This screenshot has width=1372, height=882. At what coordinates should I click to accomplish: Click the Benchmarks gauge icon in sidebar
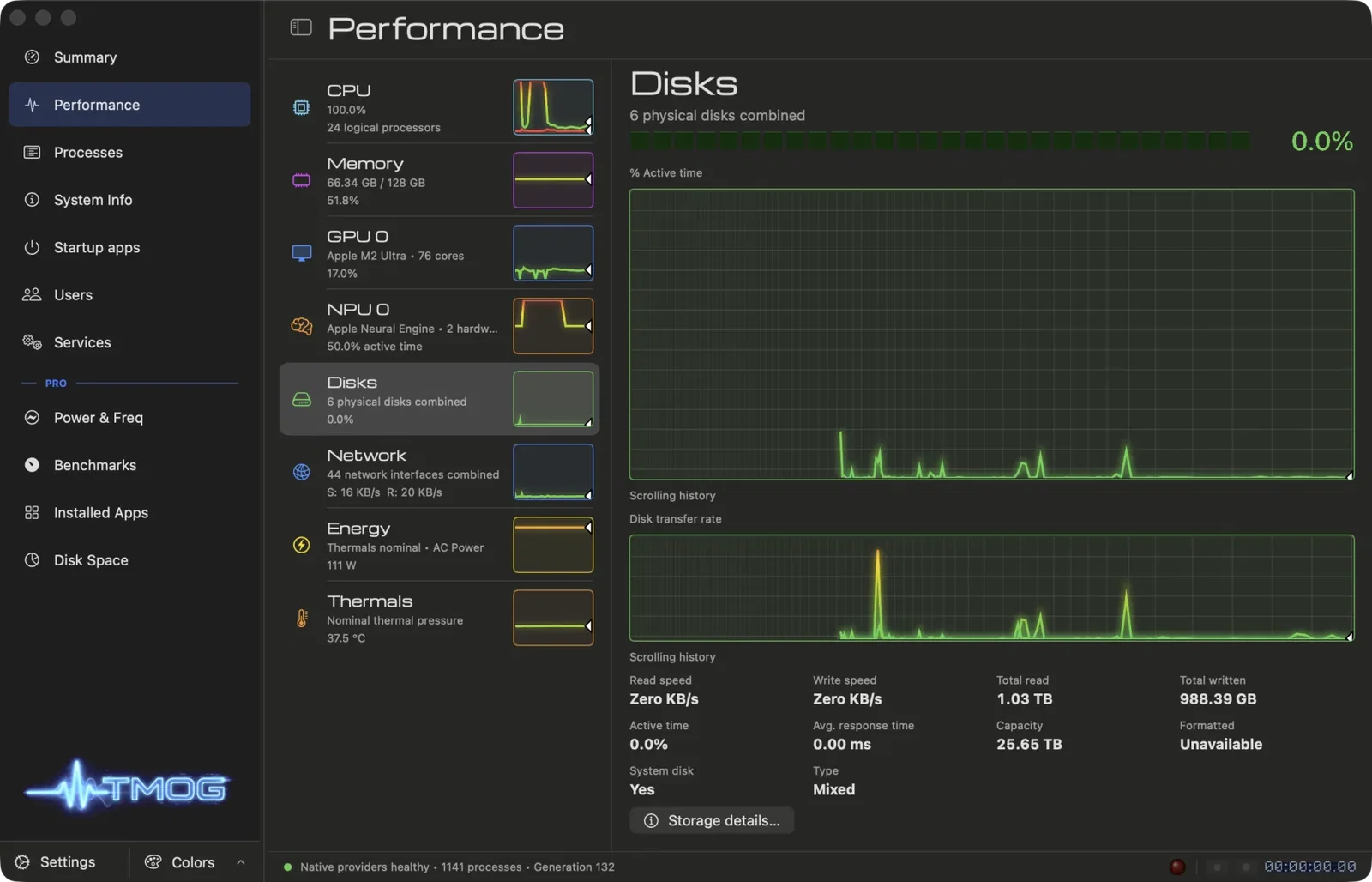tap(32, 465)
